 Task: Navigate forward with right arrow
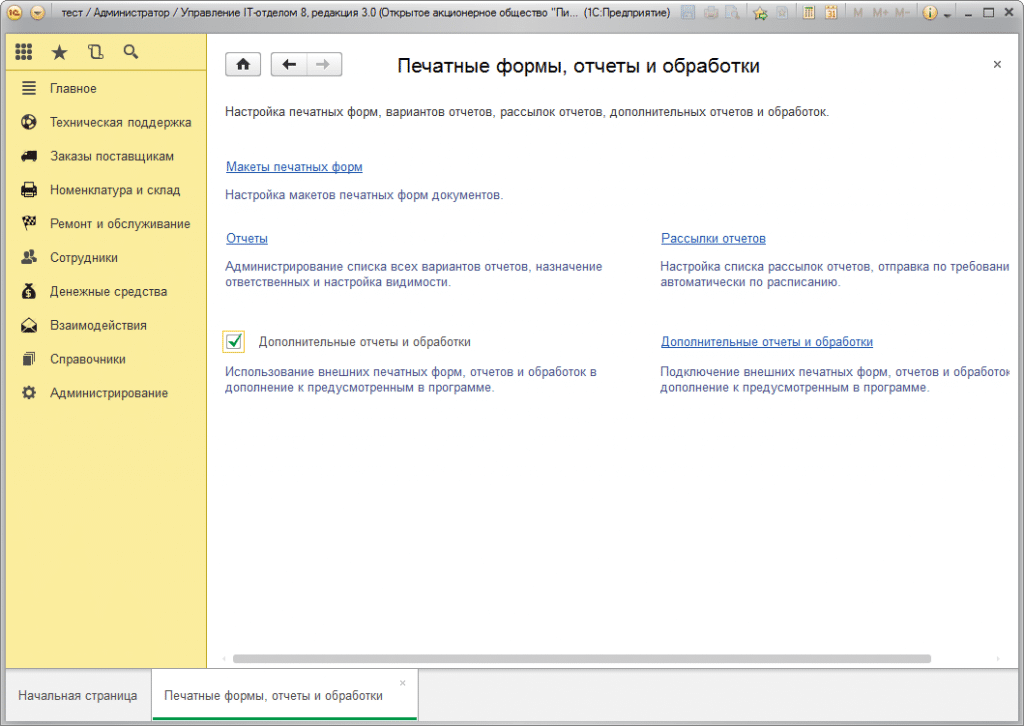(x=323, y=64)
